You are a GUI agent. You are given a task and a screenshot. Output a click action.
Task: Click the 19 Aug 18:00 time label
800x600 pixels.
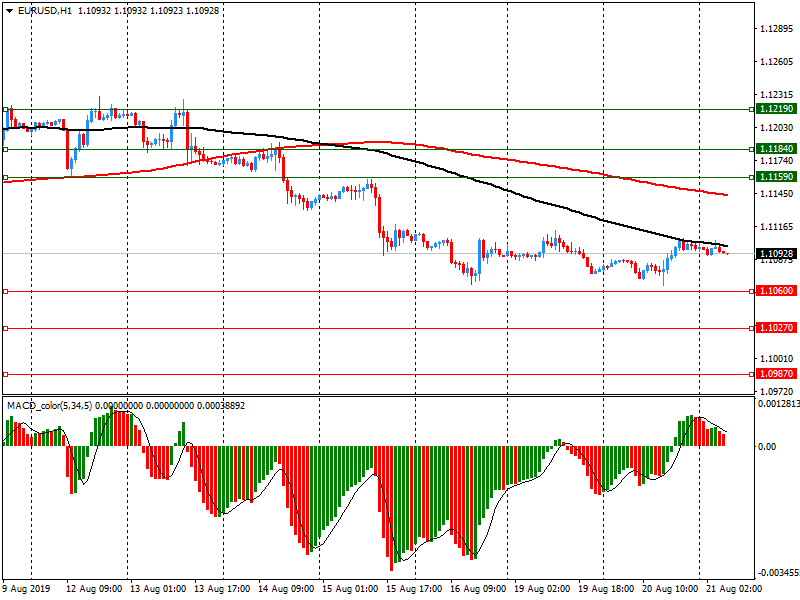click(x=606, y=589)
